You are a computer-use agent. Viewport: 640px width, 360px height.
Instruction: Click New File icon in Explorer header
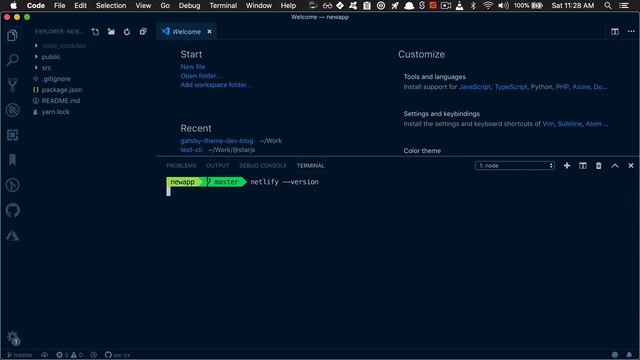pos(95,32)
